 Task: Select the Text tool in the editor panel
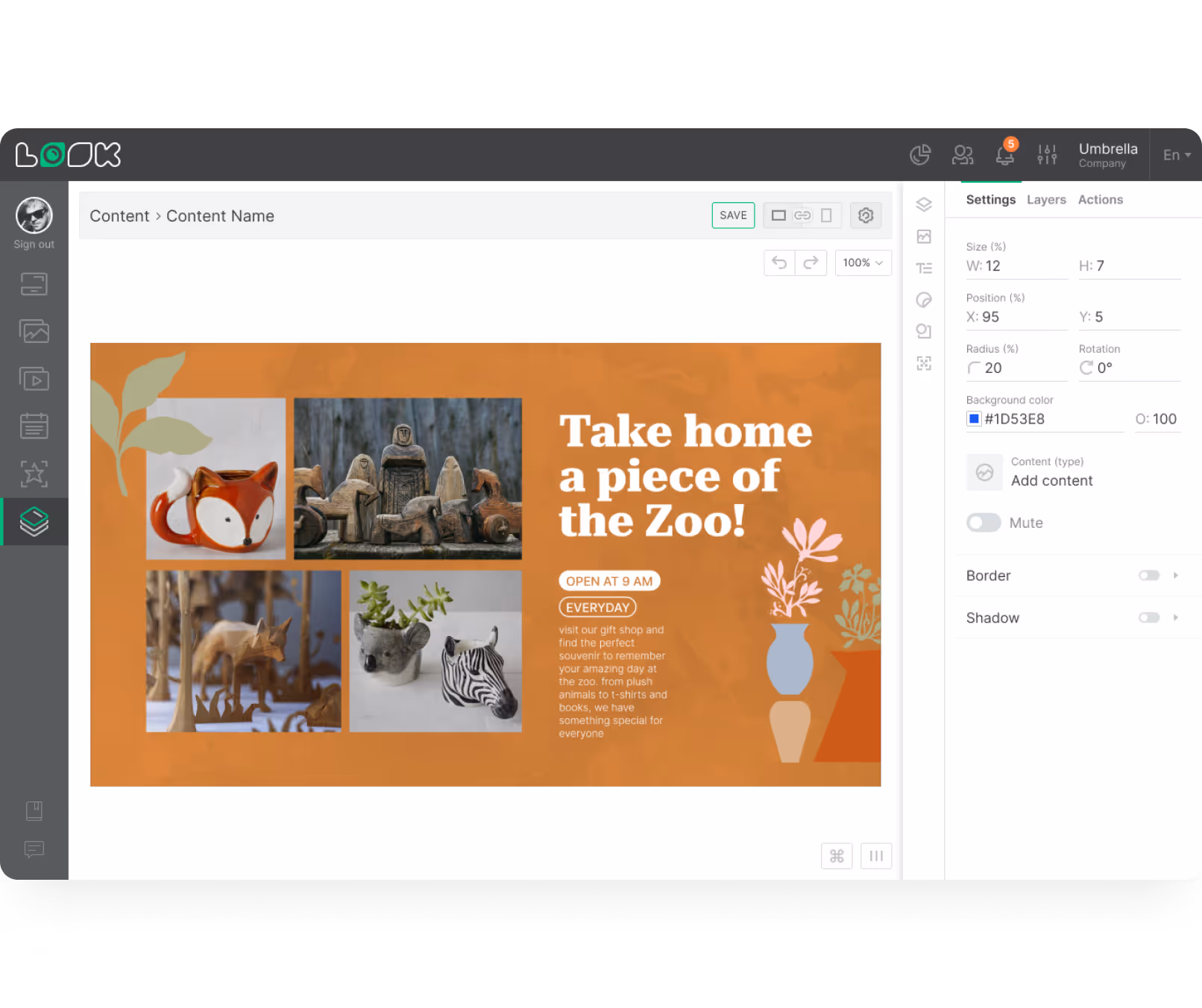924,268
